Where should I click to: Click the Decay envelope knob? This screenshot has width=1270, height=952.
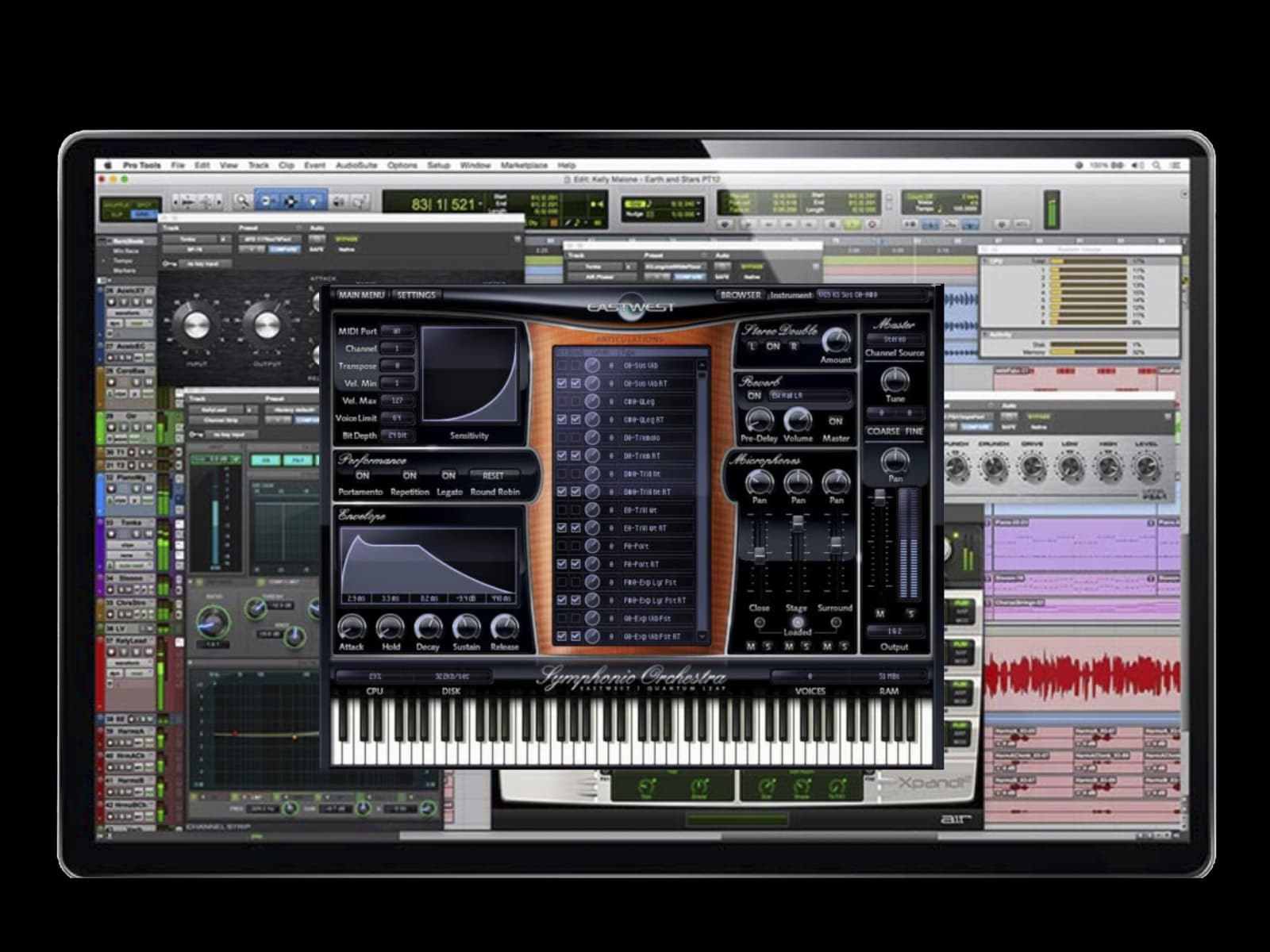pos(428,628)
